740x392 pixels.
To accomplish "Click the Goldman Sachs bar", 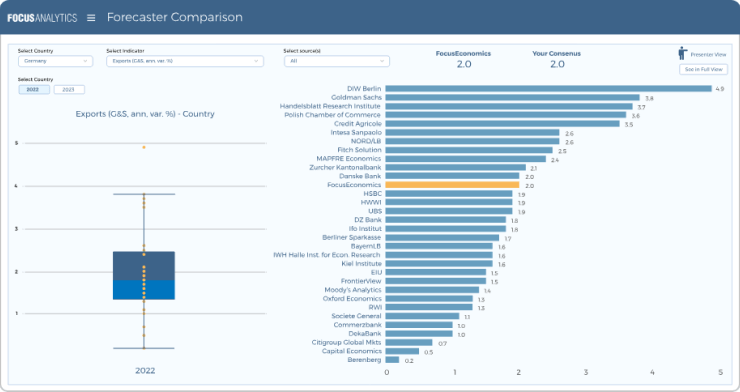I will [513, 98].
